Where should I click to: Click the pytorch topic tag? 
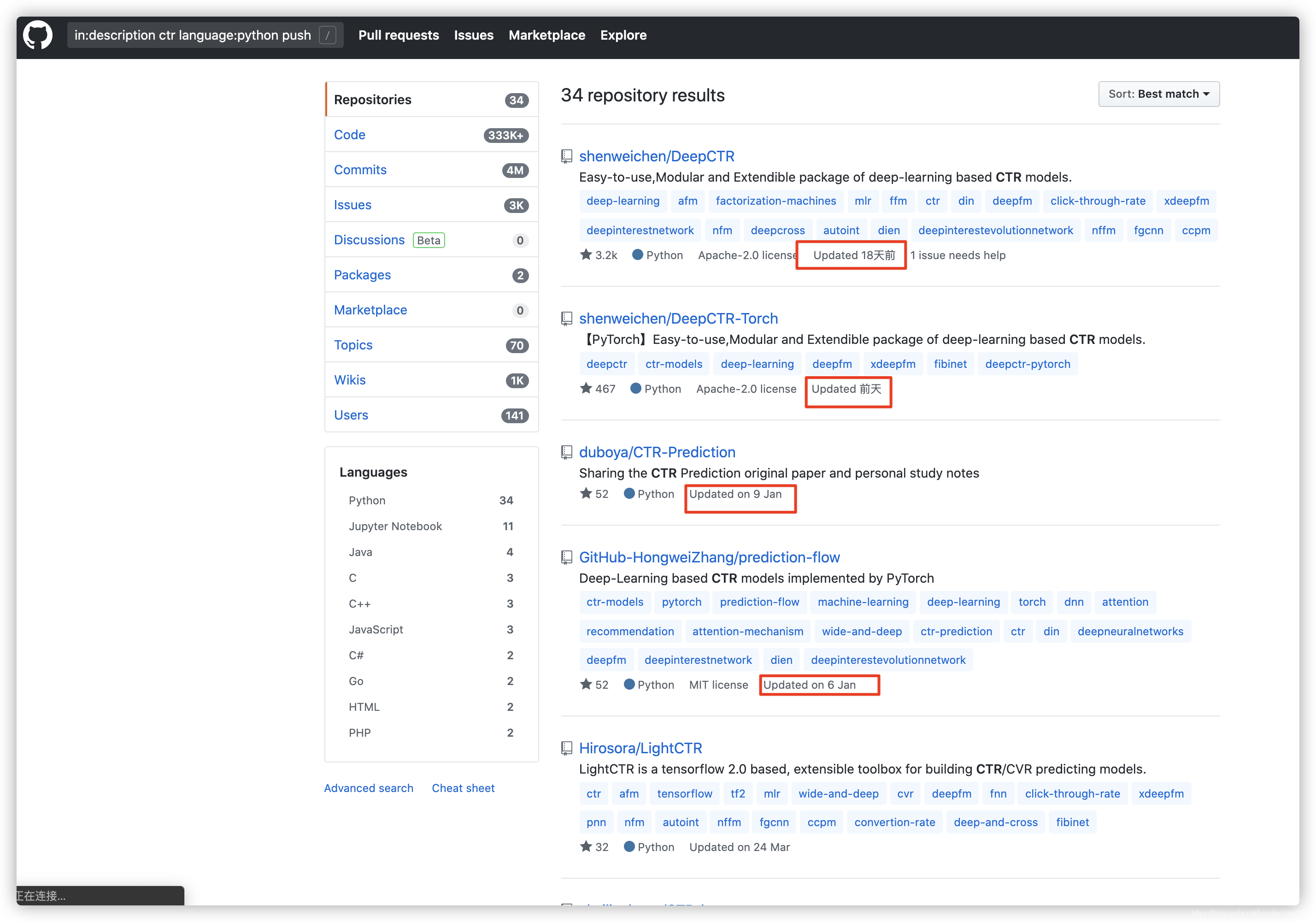pos(681,602)
